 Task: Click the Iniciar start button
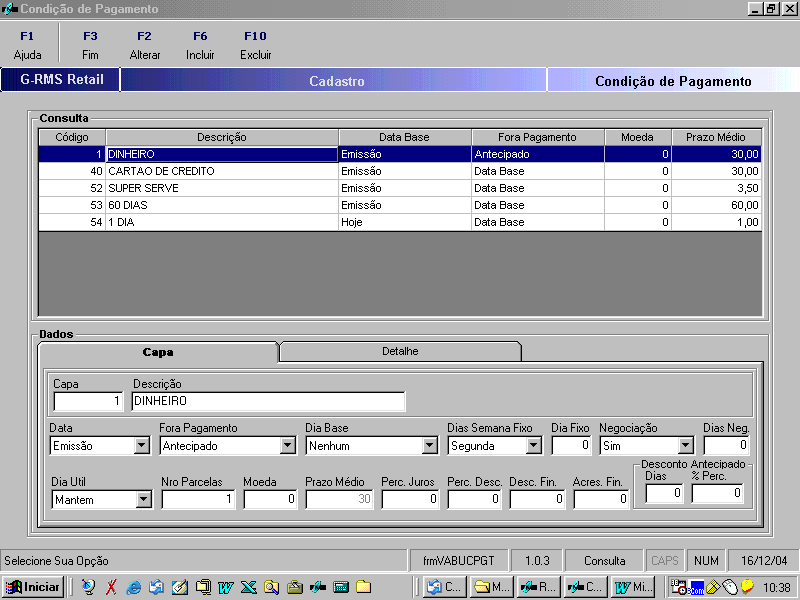32,587
